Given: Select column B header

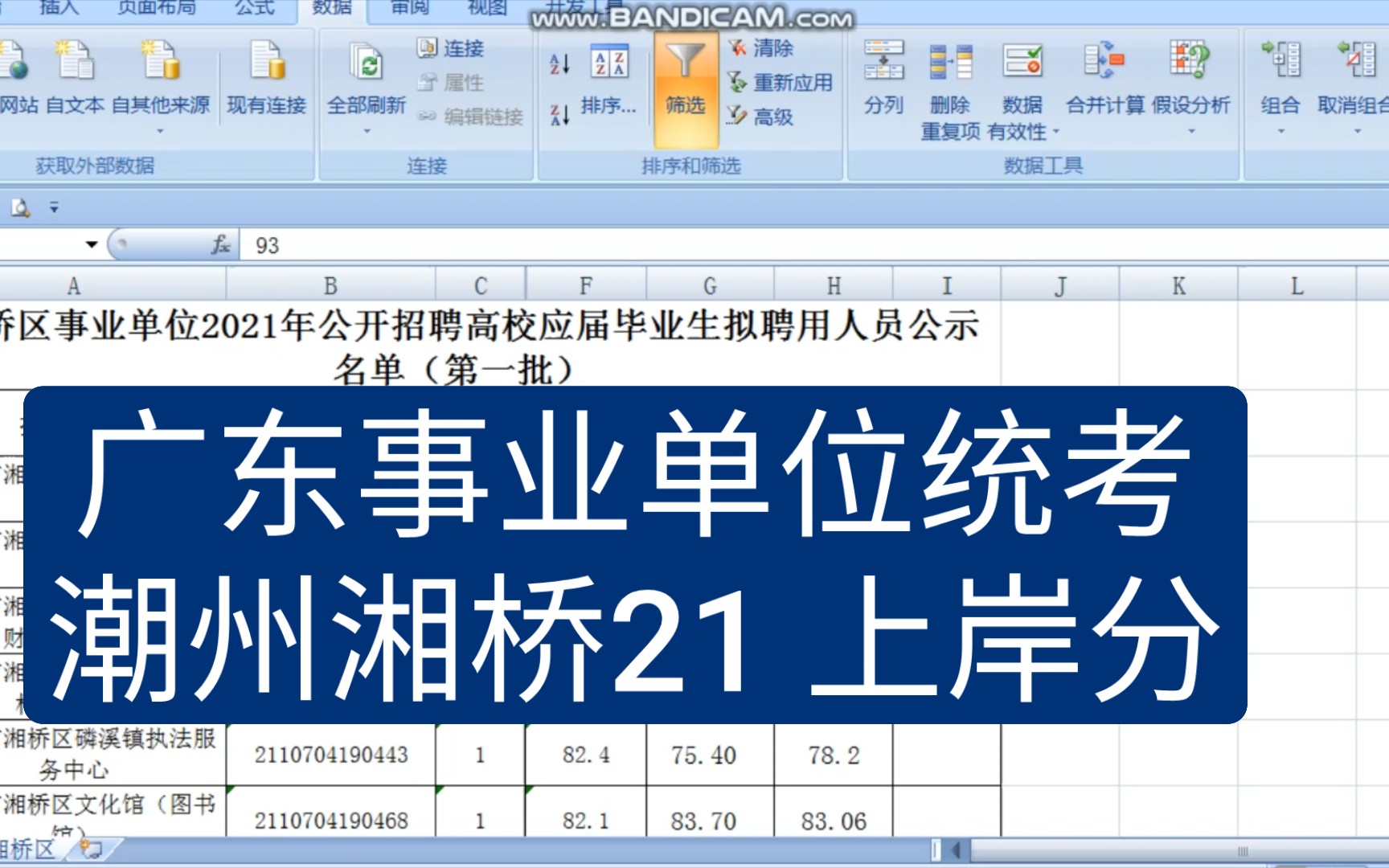Looking at the screenshot, I should click(x=330, y=285).
